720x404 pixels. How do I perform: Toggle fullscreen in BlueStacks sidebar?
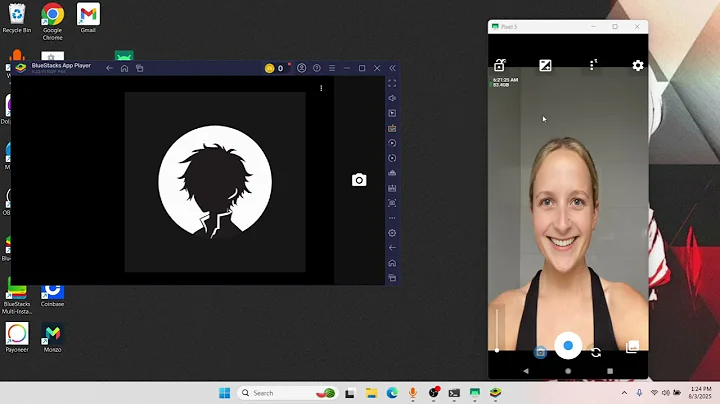(392, 83)
